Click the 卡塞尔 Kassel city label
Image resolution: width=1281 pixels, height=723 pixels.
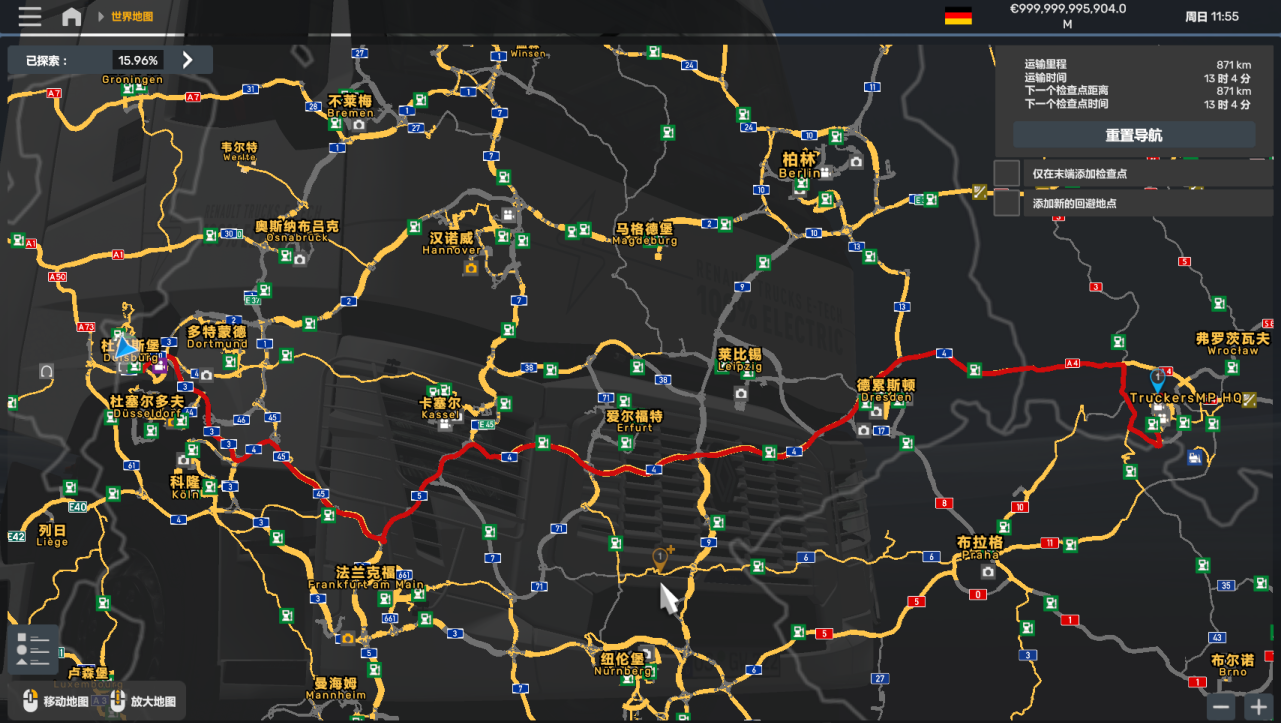pyautogui.click(x=439, y=408)
